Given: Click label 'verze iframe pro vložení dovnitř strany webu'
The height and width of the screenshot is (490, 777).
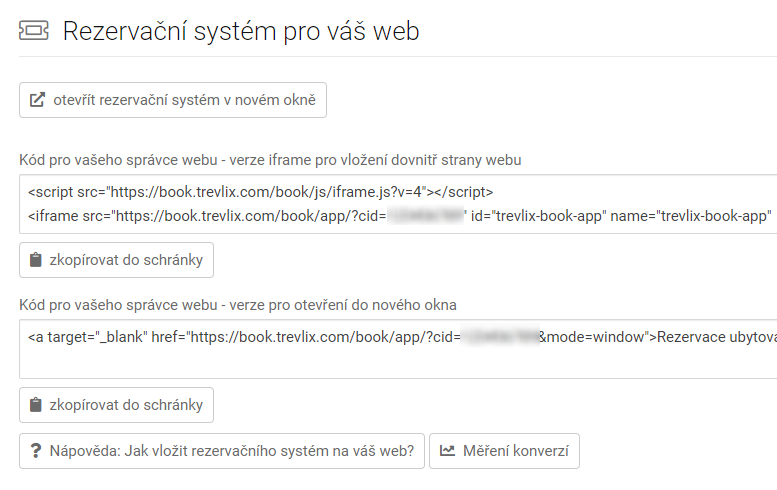Looking at the screenshot, I should point(375,160).
